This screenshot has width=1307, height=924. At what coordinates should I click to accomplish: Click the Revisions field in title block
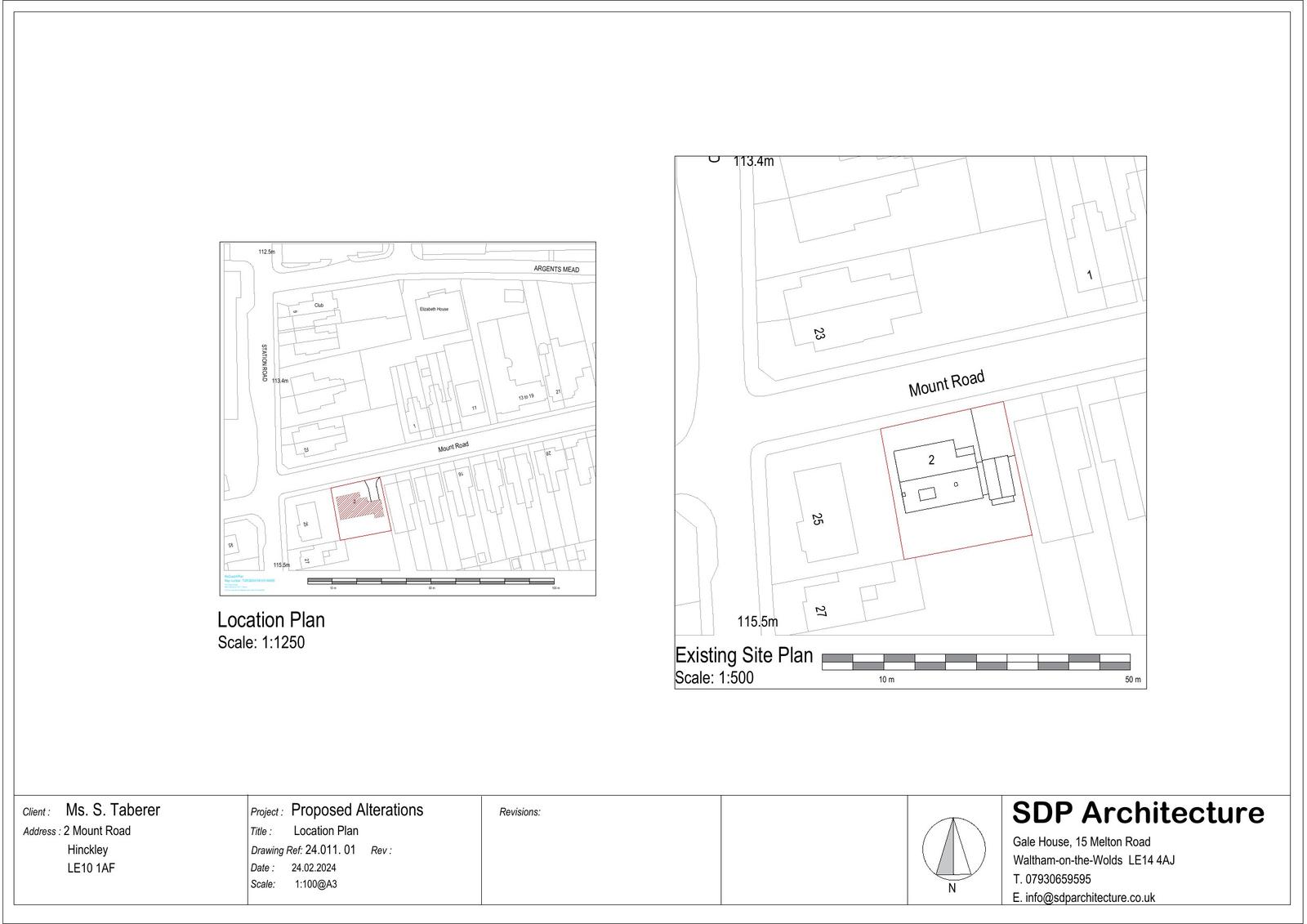(x=520, y=812)
